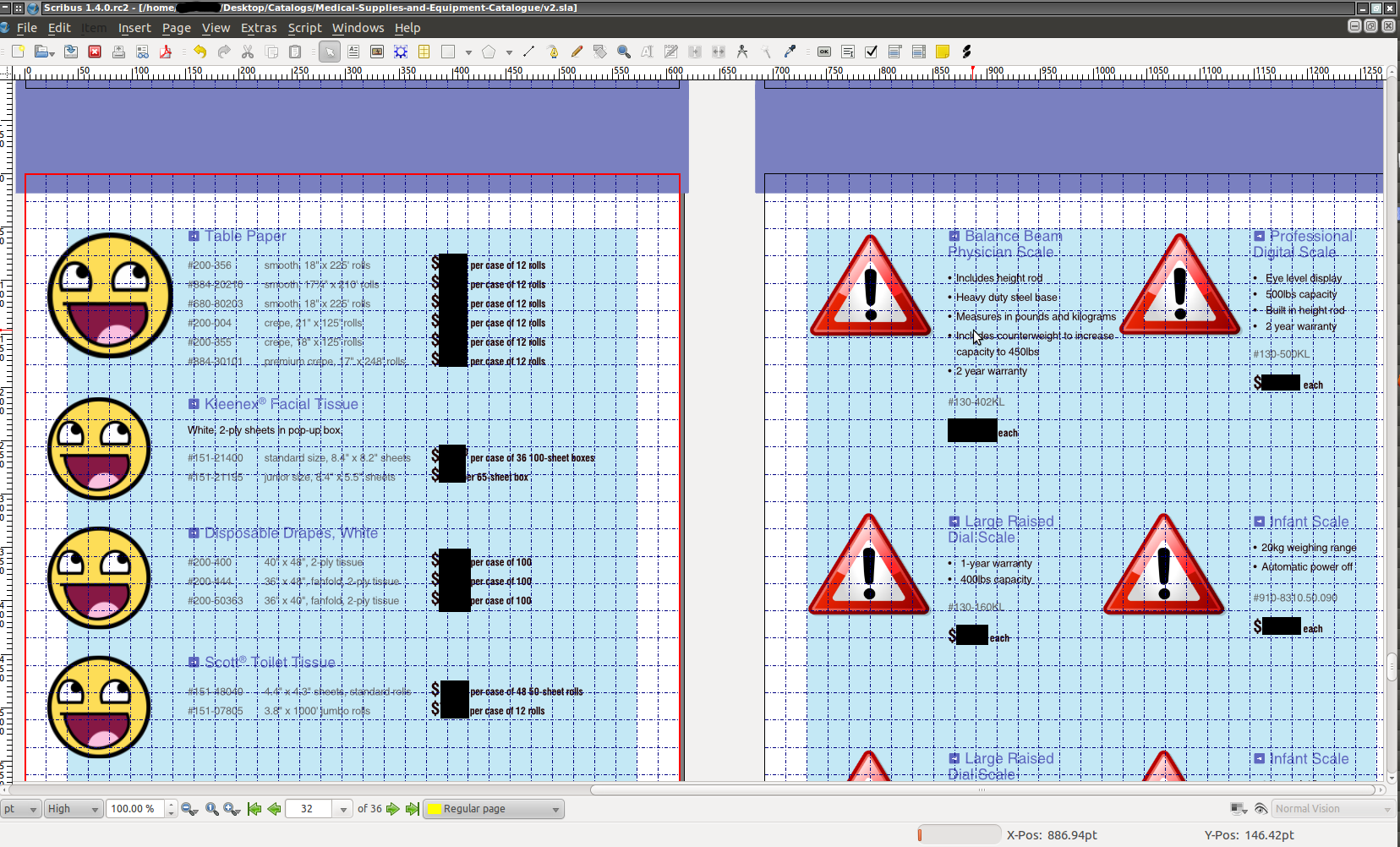Expand the 'Regular page' layer dropdown
Viewport: 1400px width, 847px height.
point(493,809)
